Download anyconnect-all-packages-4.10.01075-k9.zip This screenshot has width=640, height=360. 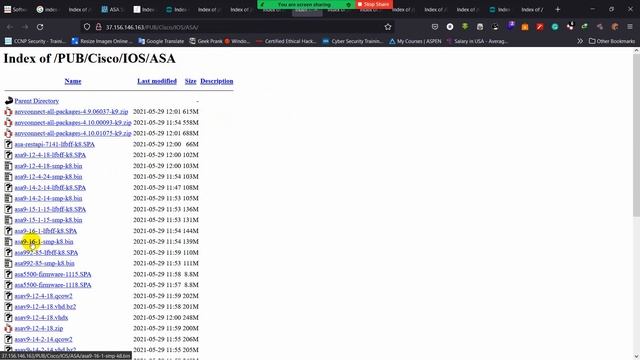[73, 133]
